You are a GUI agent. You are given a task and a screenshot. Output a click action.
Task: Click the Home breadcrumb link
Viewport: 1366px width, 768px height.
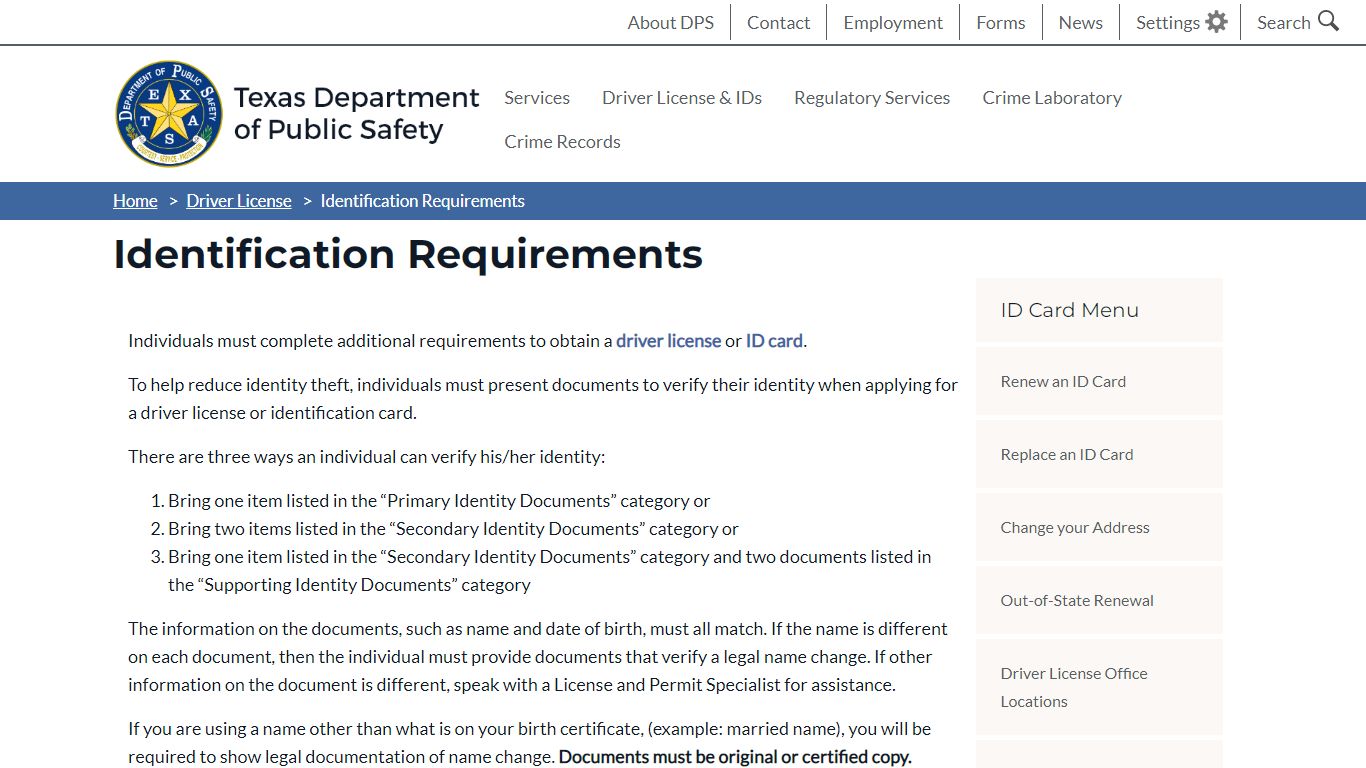(135, 201)
